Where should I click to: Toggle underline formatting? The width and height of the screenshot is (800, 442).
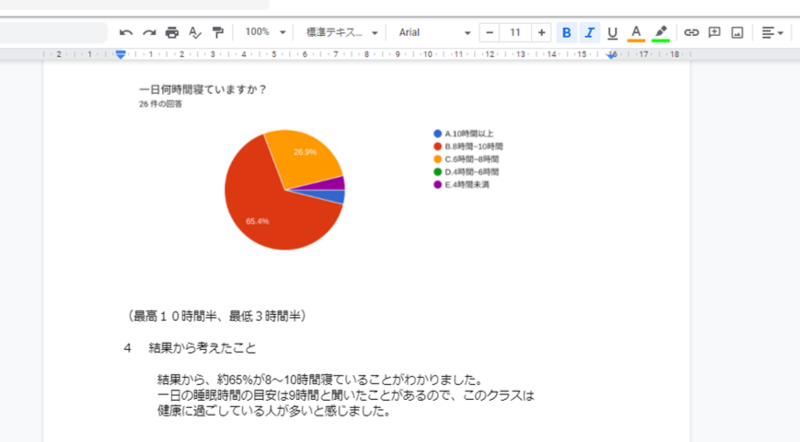(612, 33)
